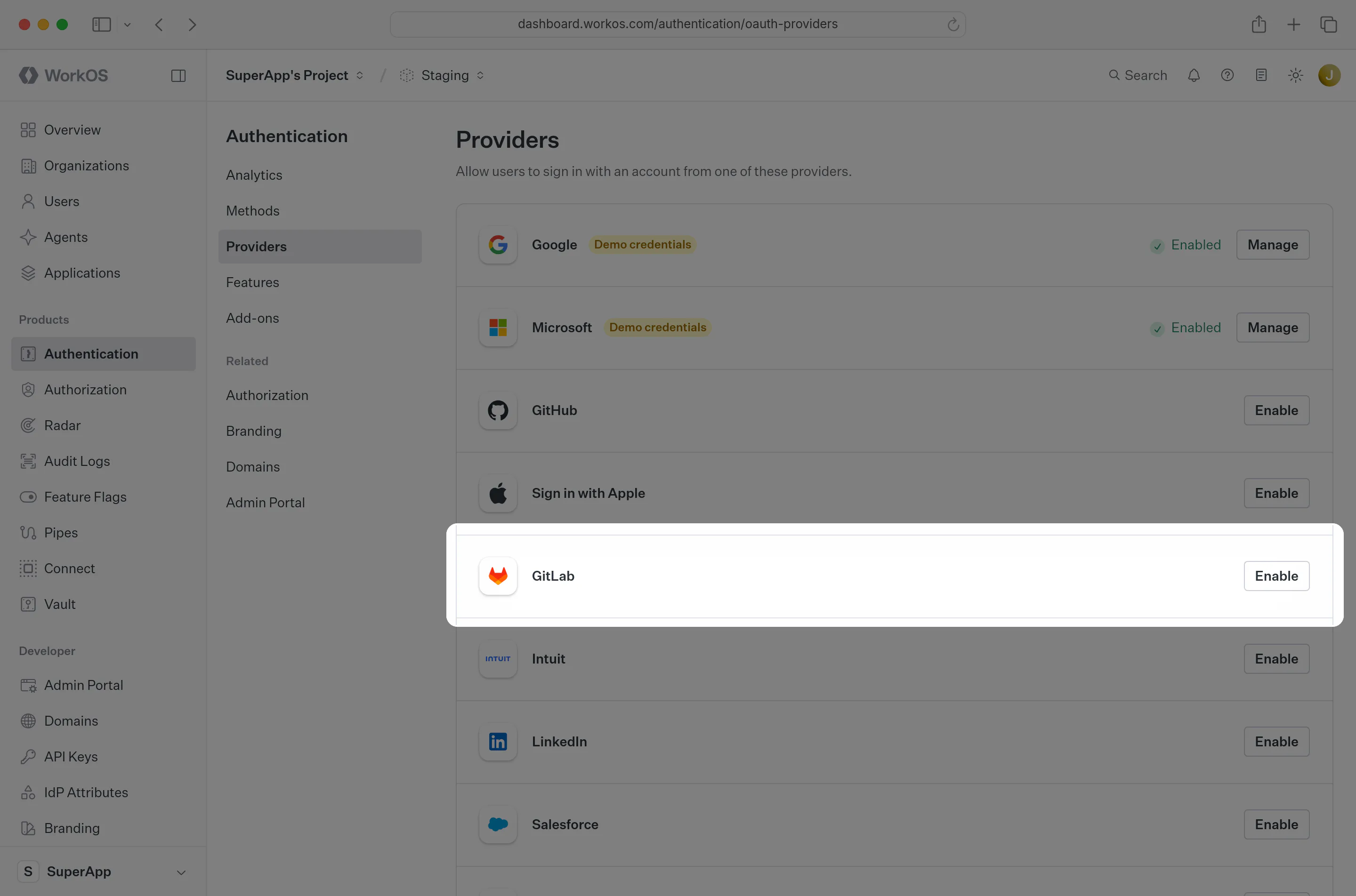Open IdP Attributes in sidebar
The height and width of the screenshot is (896, 1356).
(x=104, y=792)
